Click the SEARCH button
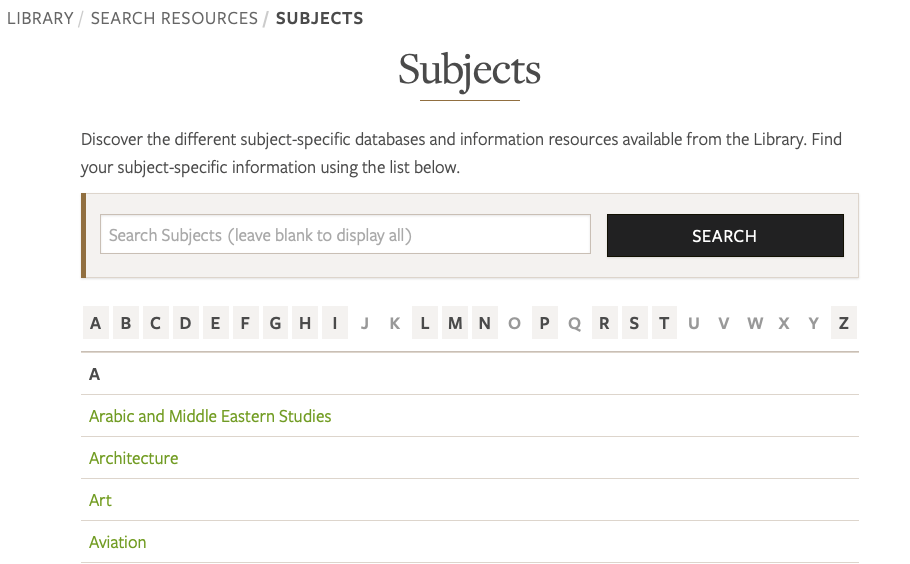Viewport: 910px width, 564px height. pyautogui.click(x=724, y=236)
